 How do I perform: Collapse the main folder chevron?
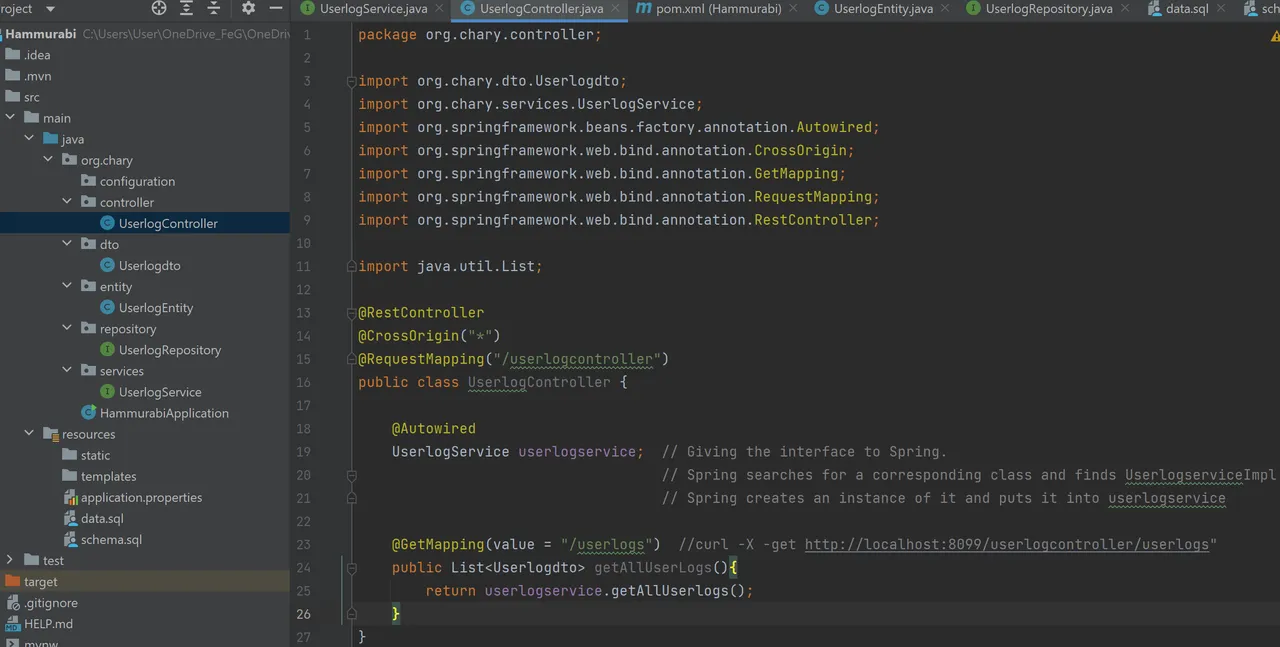tap(10, 117)
